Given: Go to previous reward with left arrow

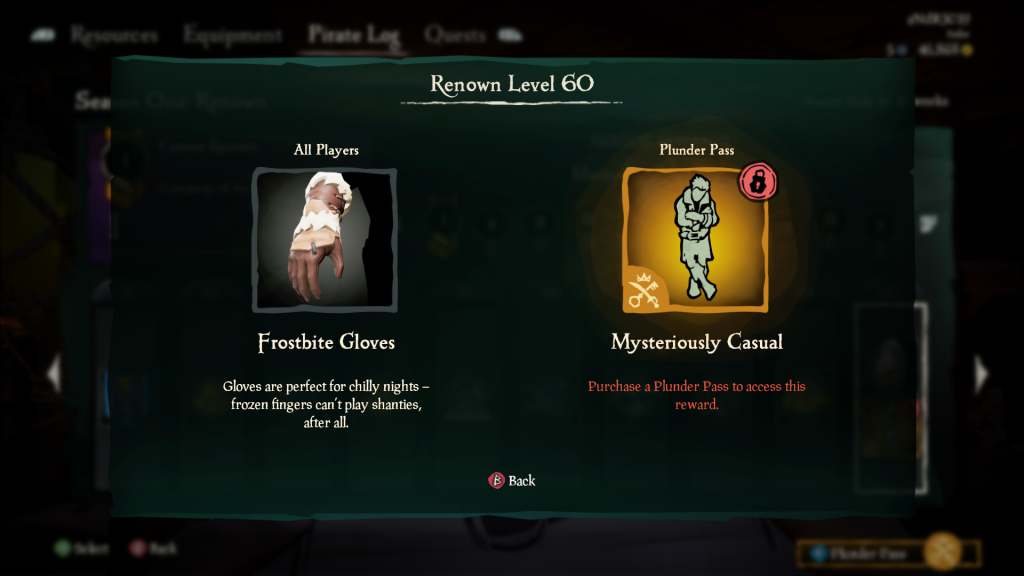Looking at the screenshot, I should tap(54, 374).
